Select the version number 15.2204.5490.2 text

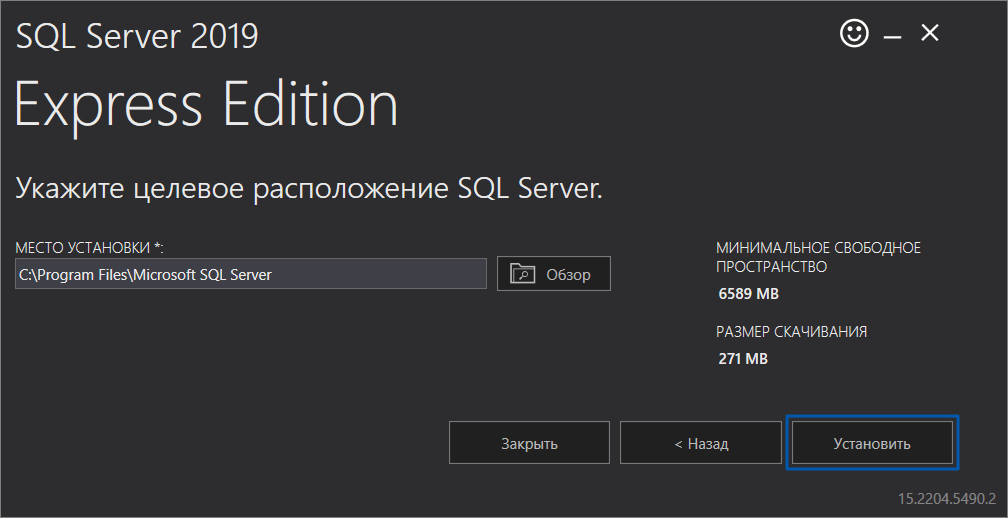coord(946,499)
